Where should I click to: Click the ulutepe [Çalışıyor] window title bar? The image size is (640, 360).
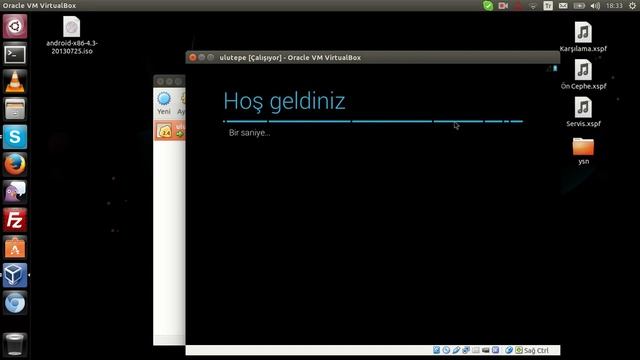373,58
